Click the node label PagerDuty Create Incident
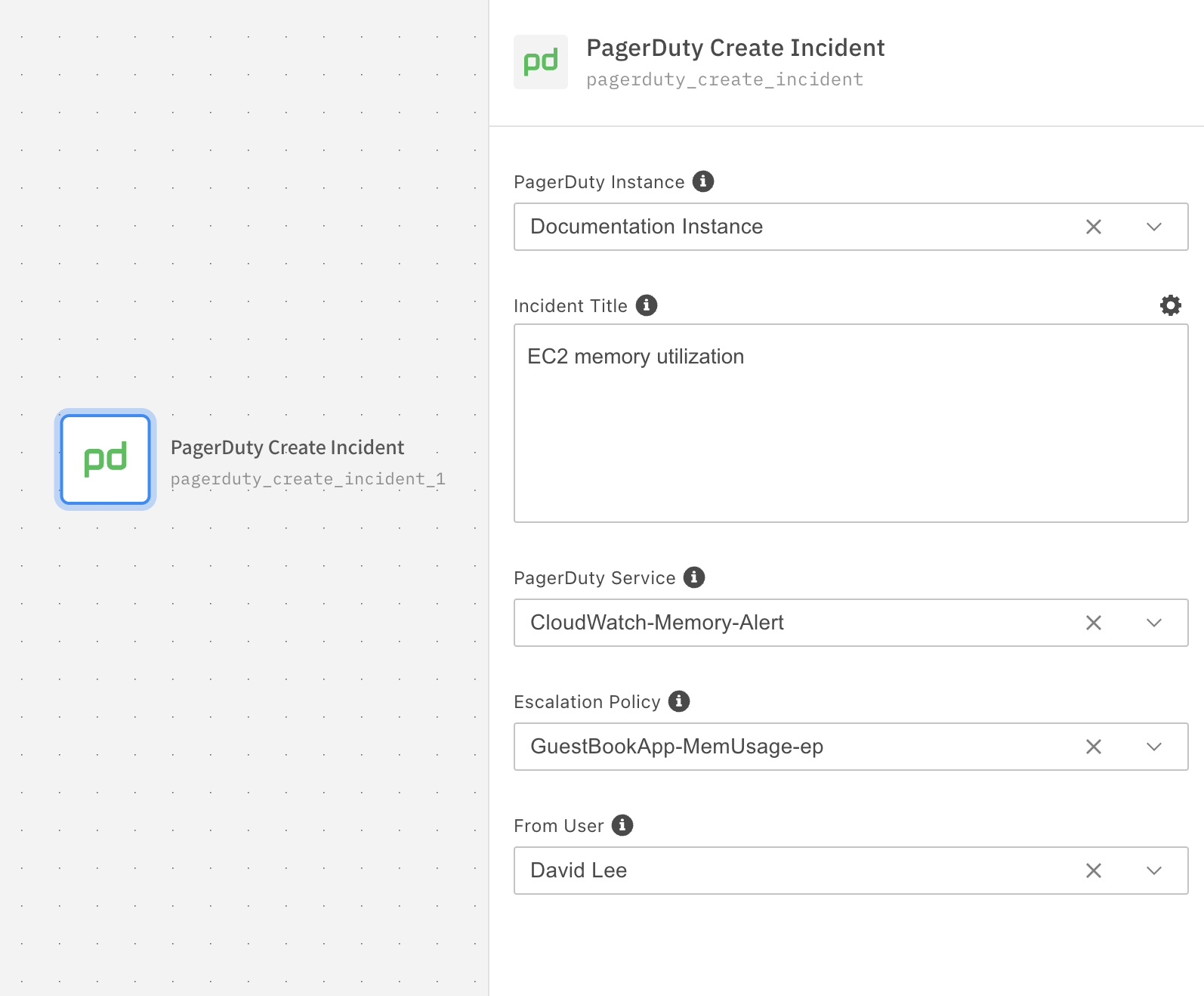Viewport: 1204px width, 996px height. pyautogui.click(x=287, y=447)
